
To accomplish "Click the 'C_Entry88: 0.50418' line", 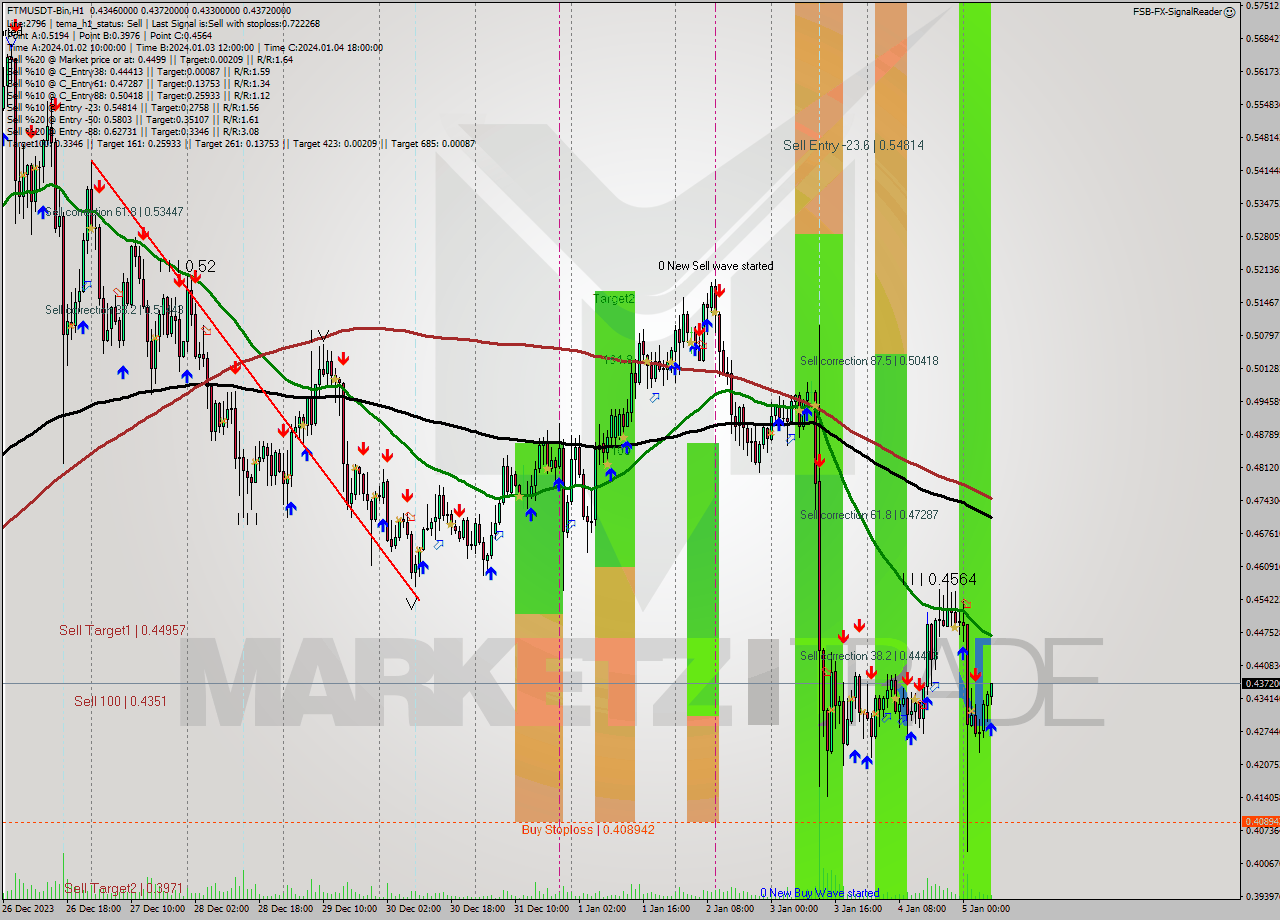I will pos(138,95).
